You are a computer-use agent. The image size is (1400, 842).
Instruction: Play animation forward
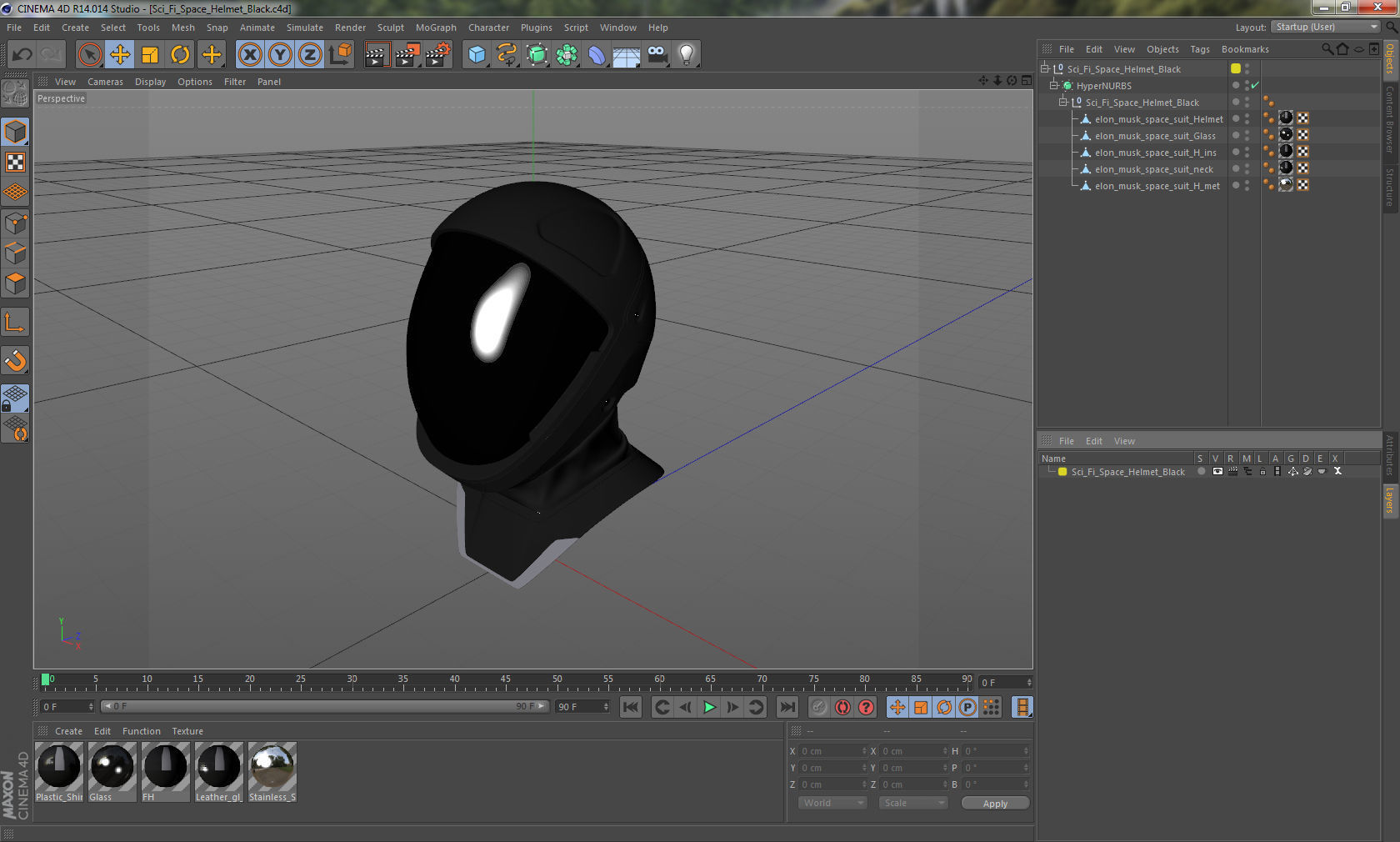coord(709,707)
